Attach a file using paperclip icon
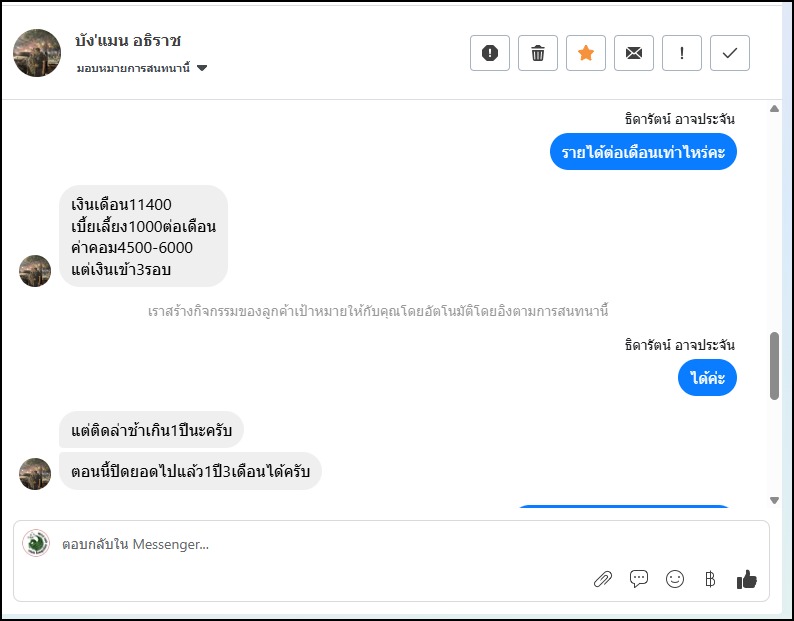Screen dimensions: 794x621 coord(603,579)
